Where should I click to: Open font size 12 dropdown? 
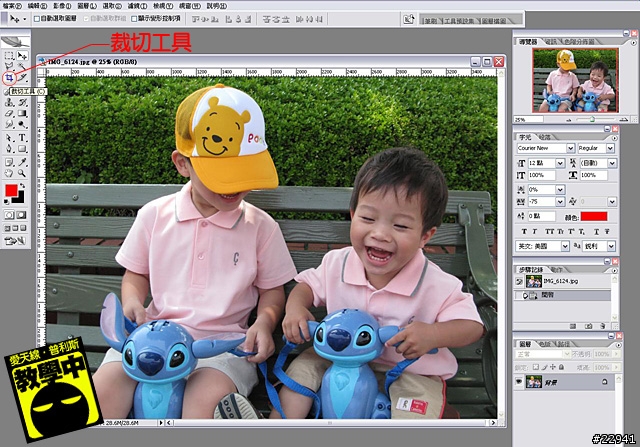[560, 163]
